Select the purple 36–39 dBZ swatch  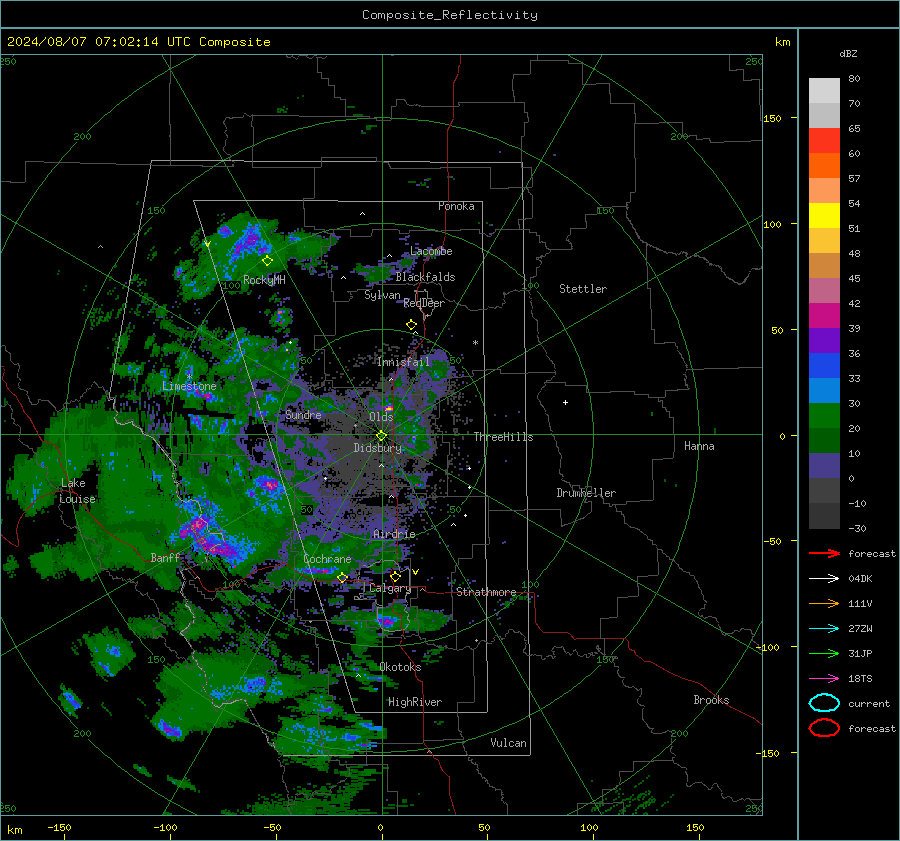824,340
